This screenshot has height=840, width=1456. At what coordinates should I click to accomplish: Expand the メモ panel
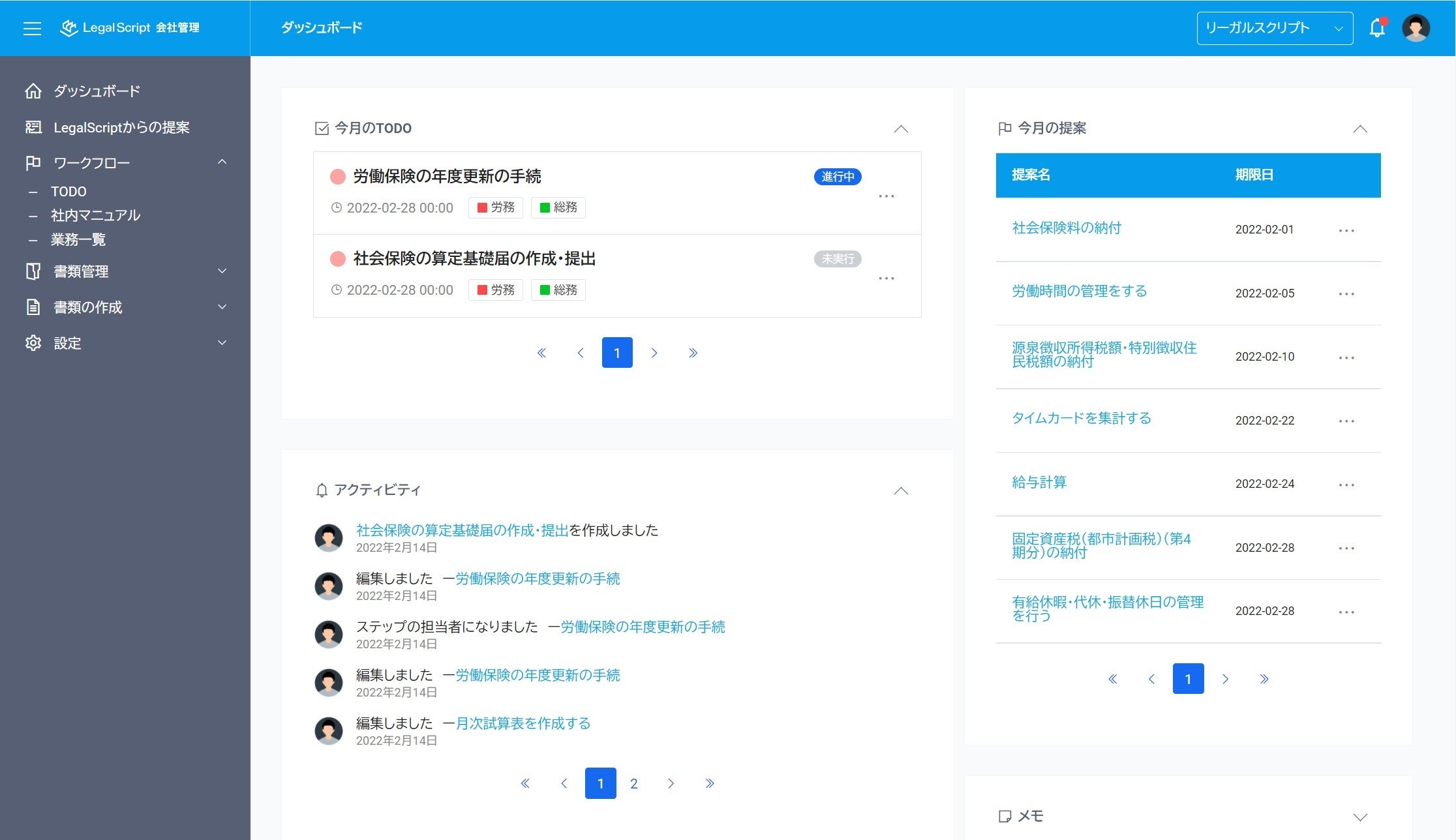1359,817
